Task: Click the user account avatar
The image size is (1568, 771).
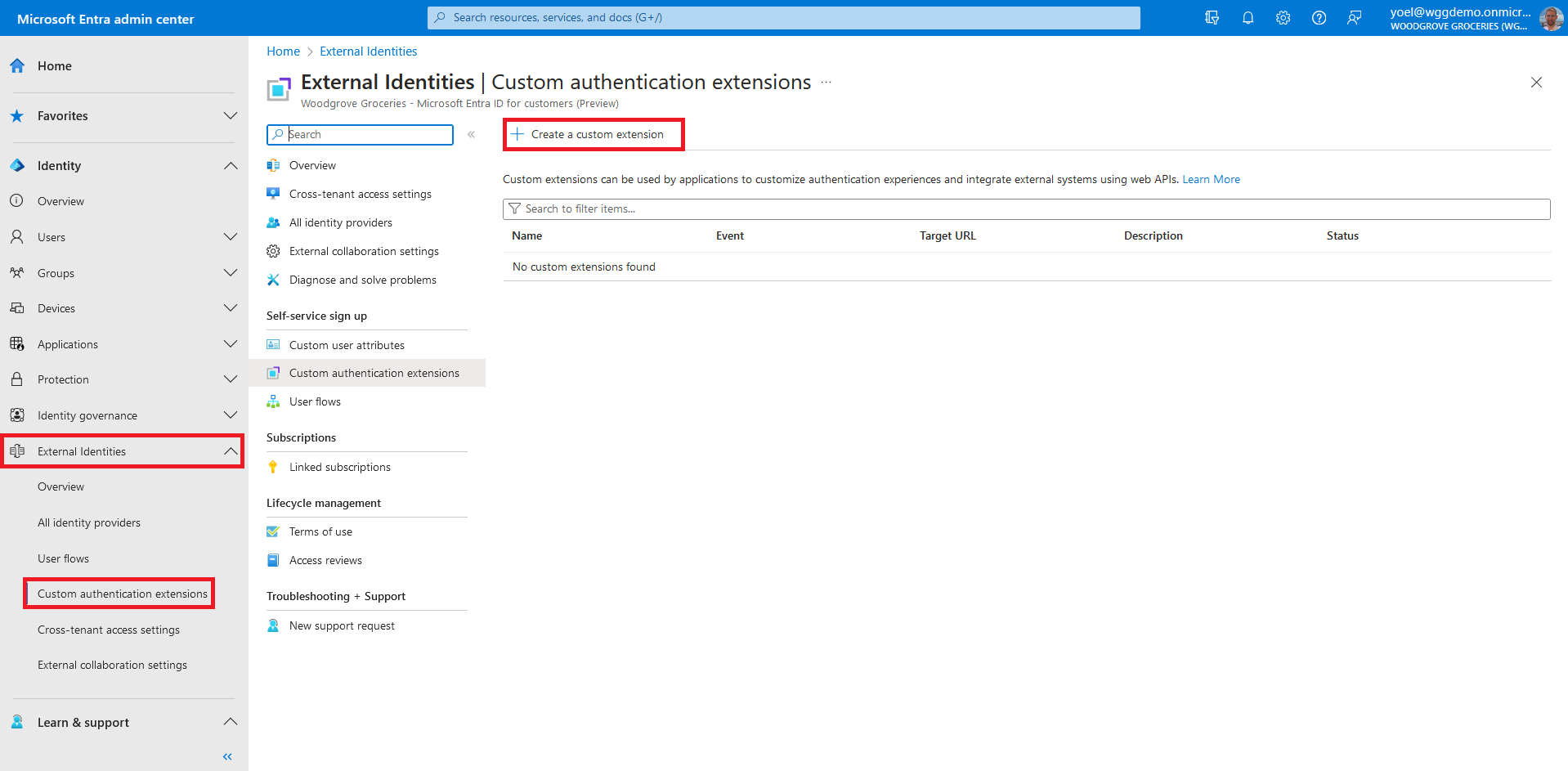Action: coord(1550,18)
